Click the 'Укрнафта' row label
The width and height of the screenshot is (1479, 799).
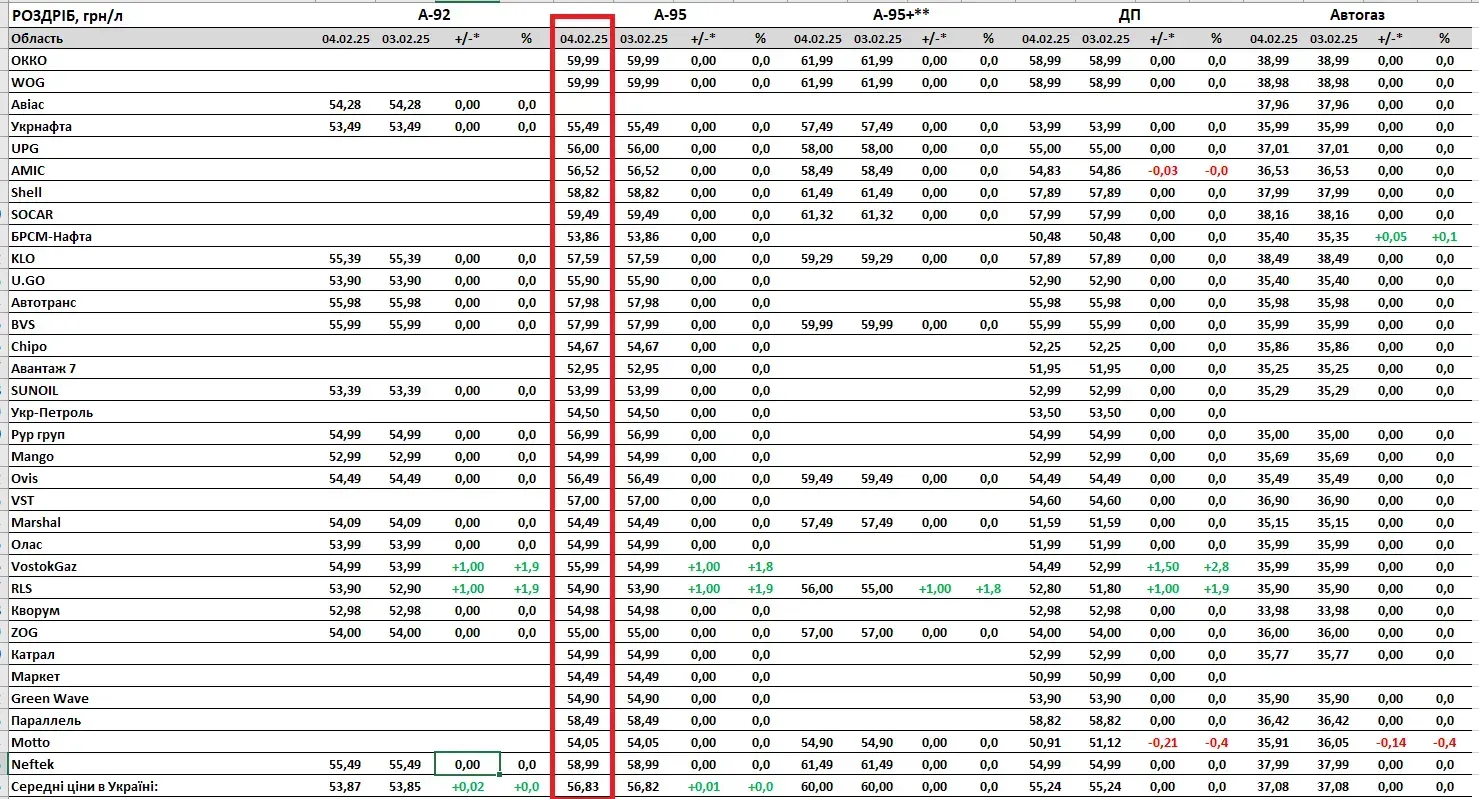41,126
